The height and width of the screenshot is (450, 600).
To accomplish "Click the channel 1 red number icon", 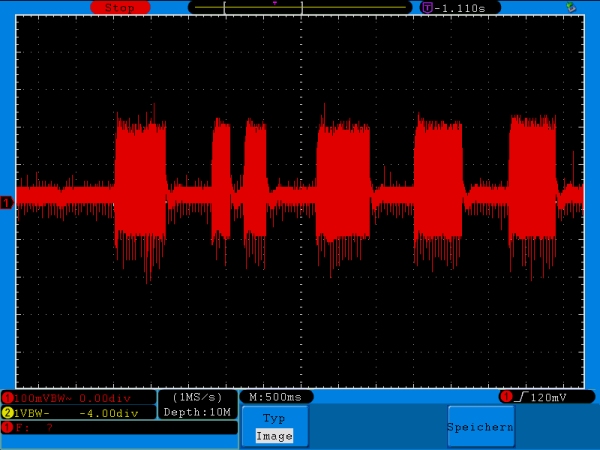I will (7, 398).
